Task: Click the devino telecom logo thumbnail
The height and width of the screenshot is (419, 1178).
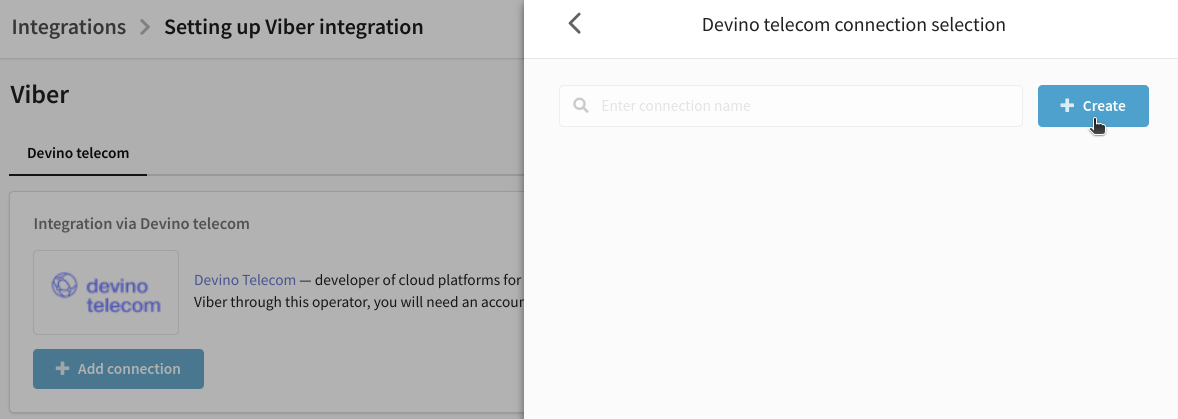Action: tap(106, 292)
